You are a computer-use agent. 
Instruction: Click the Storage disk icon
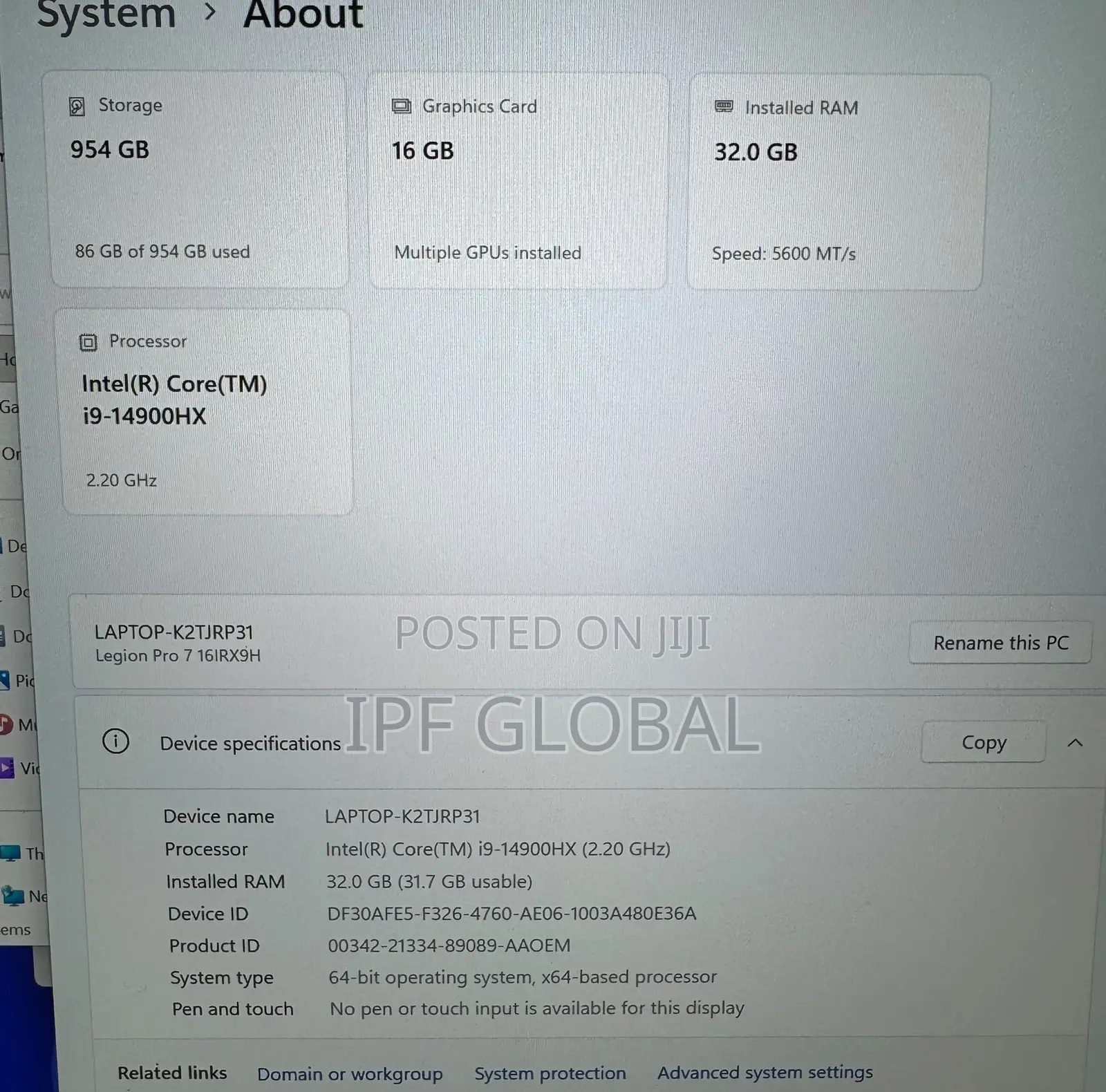tap(77, 106)
